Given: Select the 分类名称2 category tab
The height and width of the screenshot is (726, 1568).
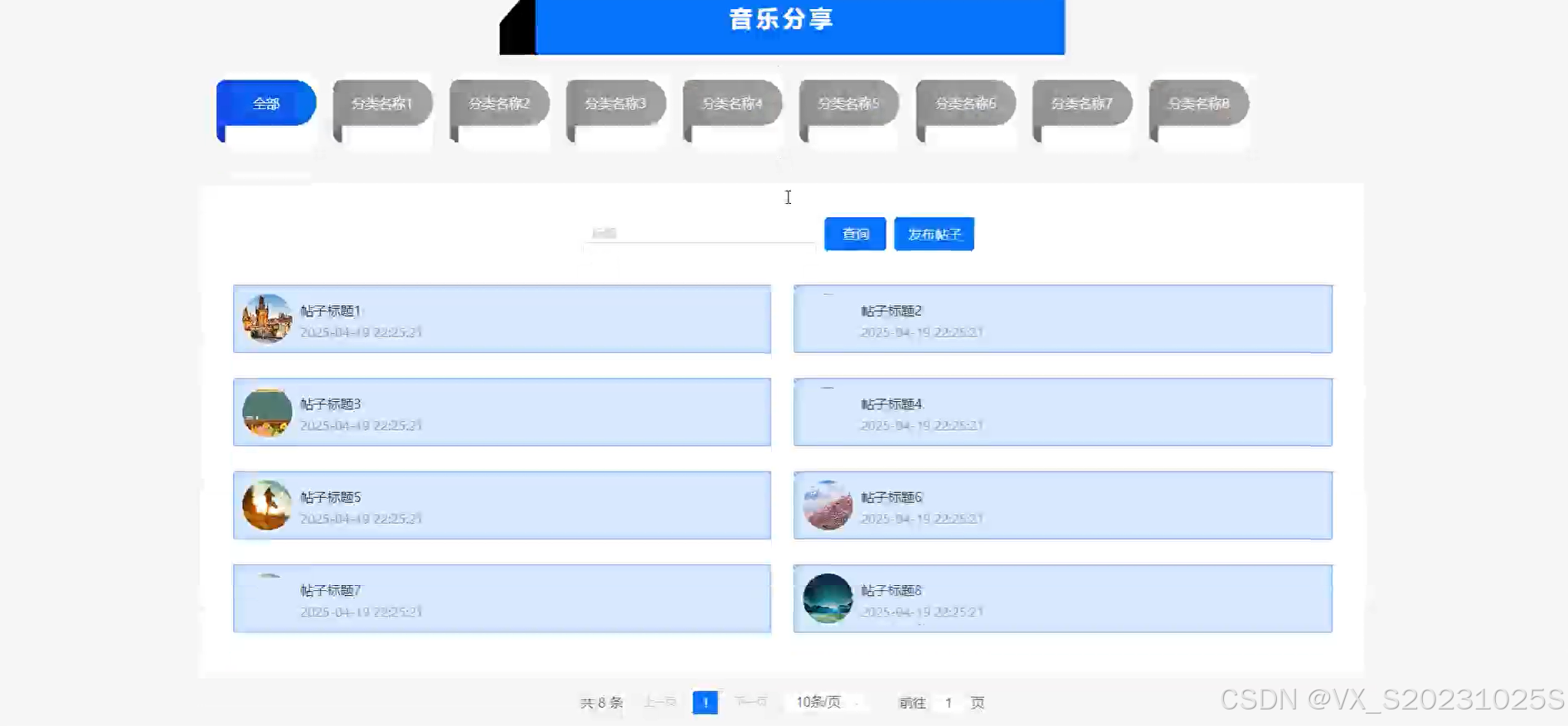Looking at the screenshot, I should click(x=499, y=104).
